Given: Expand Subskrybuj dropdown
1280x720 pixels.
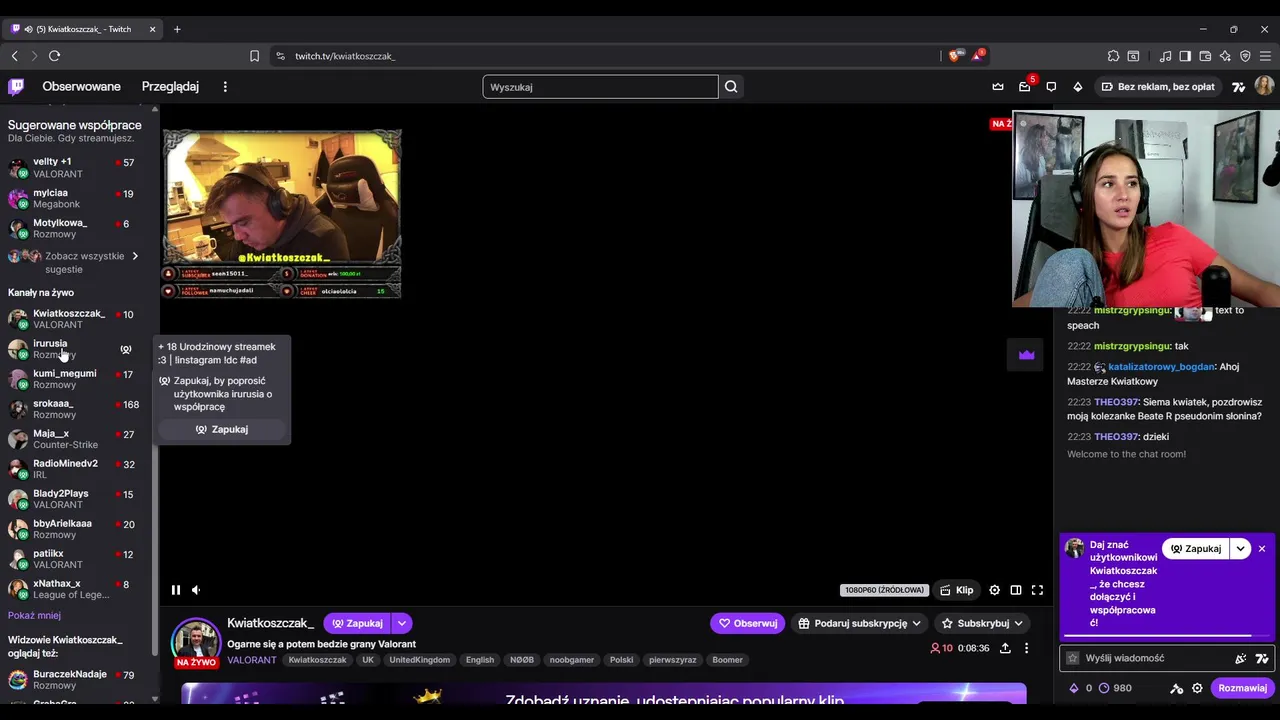Looking at the screenshot, I should coord(983,623).
